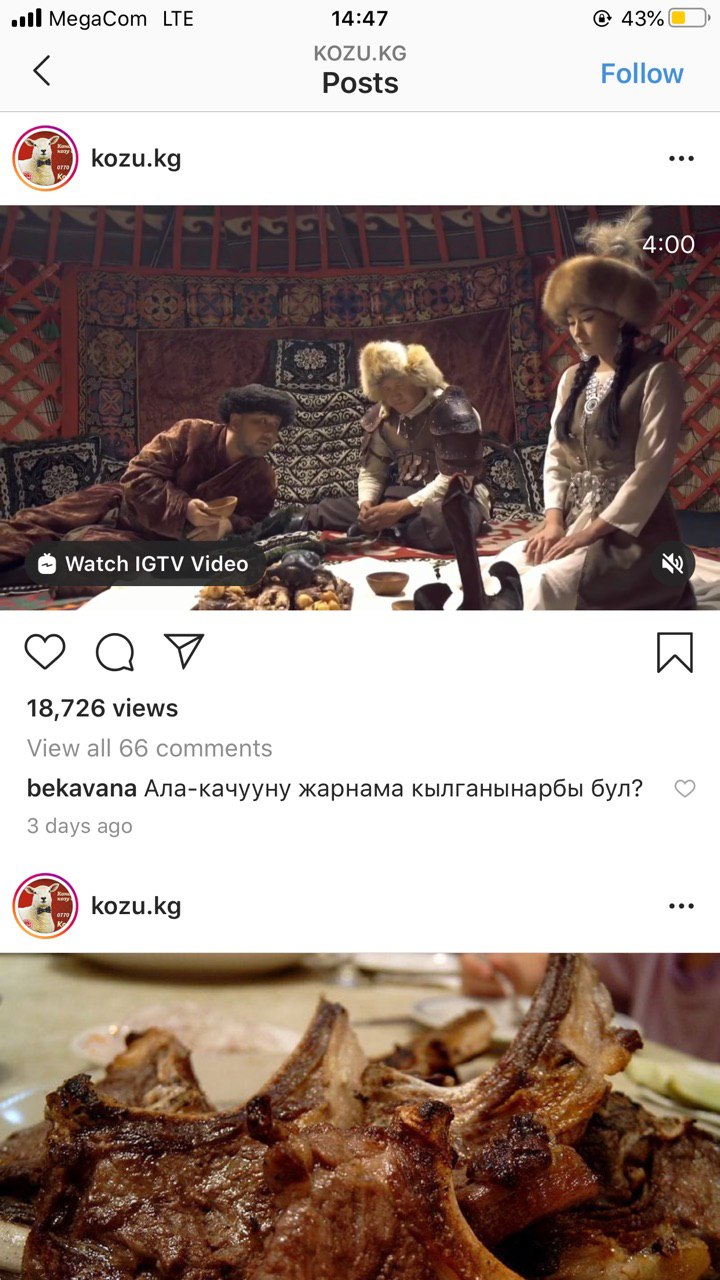Unmute the video with the speaker icon
Screen dimensions: 720x1280
(x=673, y=564)
